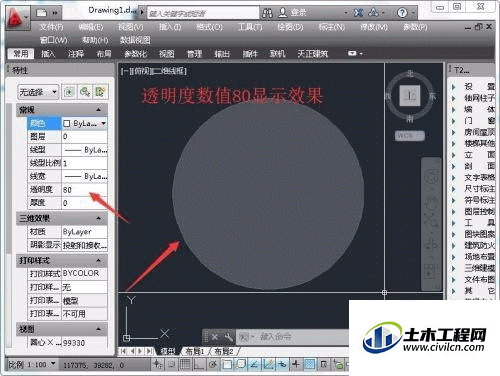The height and width of the screenshot is (376, 500).
Task: Toggle ortho mode in status bar
Action: pos(199,364)
